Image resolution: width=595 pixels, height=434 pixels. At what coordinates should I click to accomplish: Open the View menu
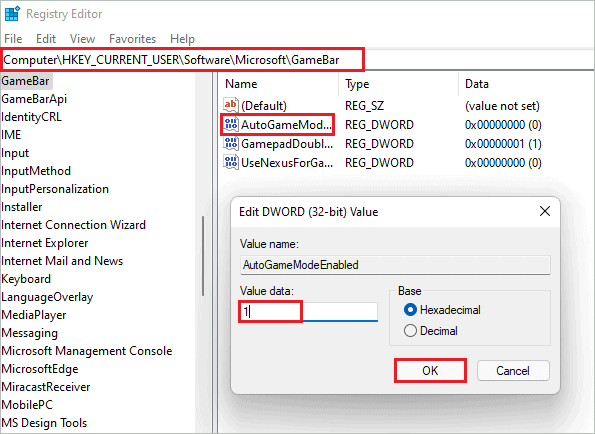82,39
